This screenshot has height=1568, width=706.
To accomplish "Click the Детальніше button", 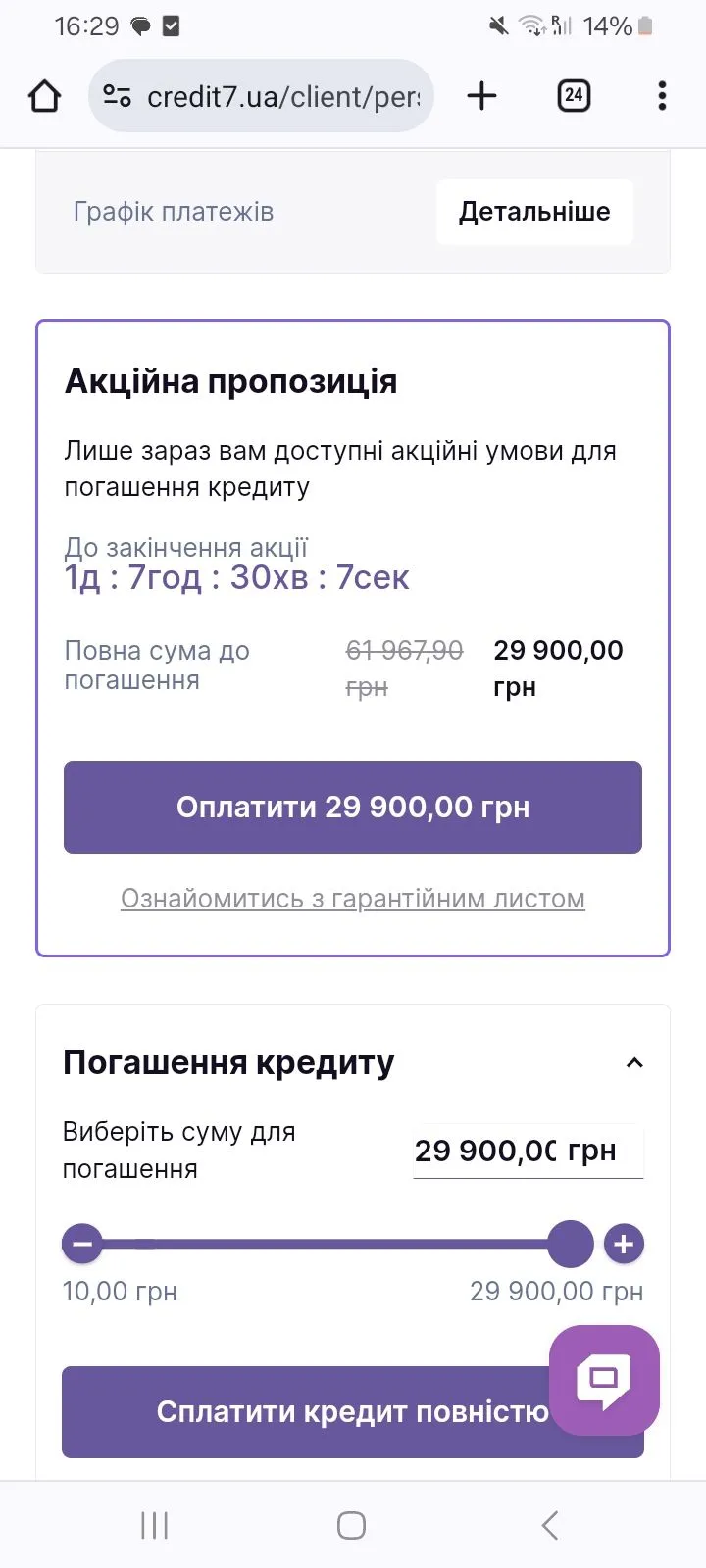I will pyautogui.click(x=534, y=212).
